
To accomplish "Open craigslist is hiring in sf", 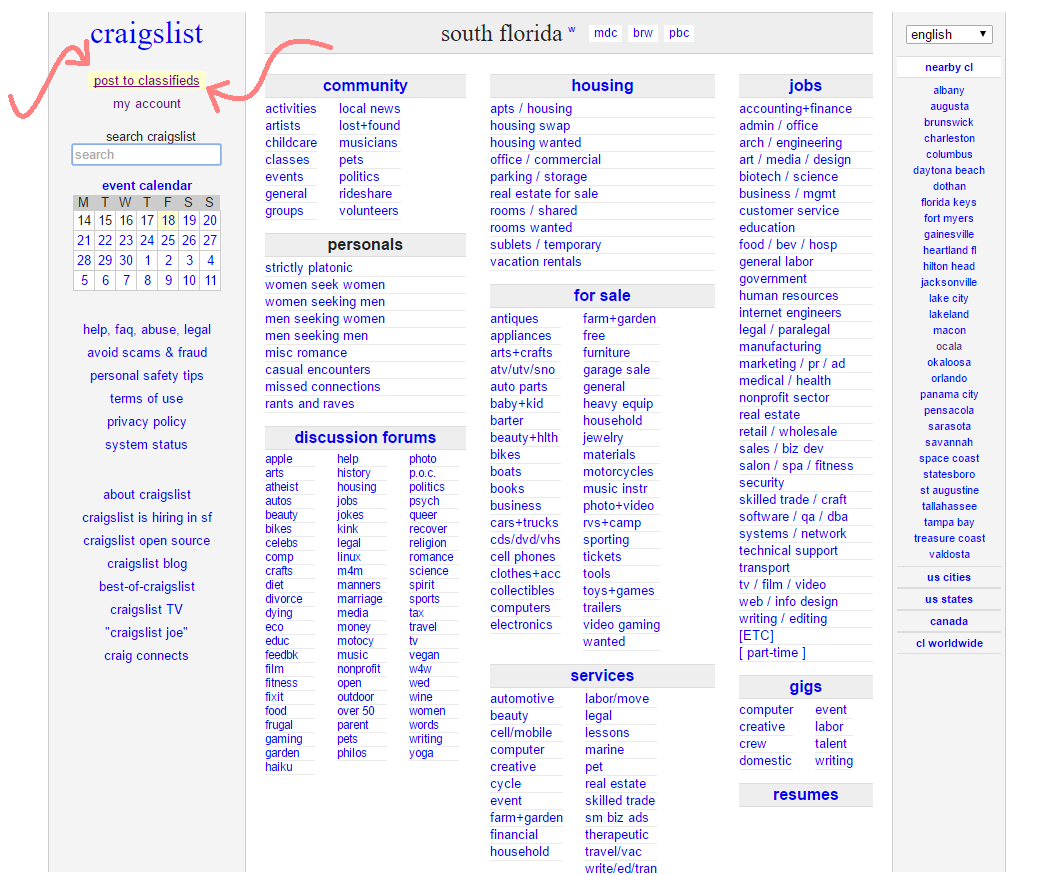I will pyautogui.click(x=147, y=517).
